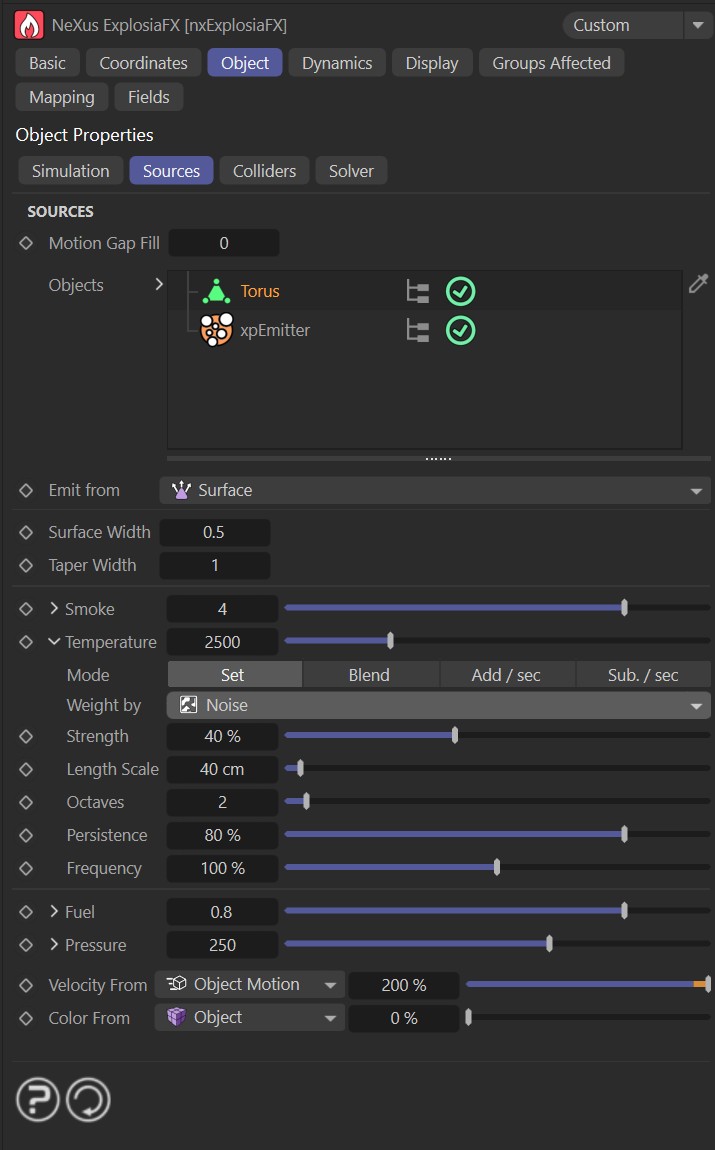The height and width of the screenshot is (1150, 715).
Task: Open the Weight by Noise dropdown
Action: pyautogui.click(x=438, y=705)
